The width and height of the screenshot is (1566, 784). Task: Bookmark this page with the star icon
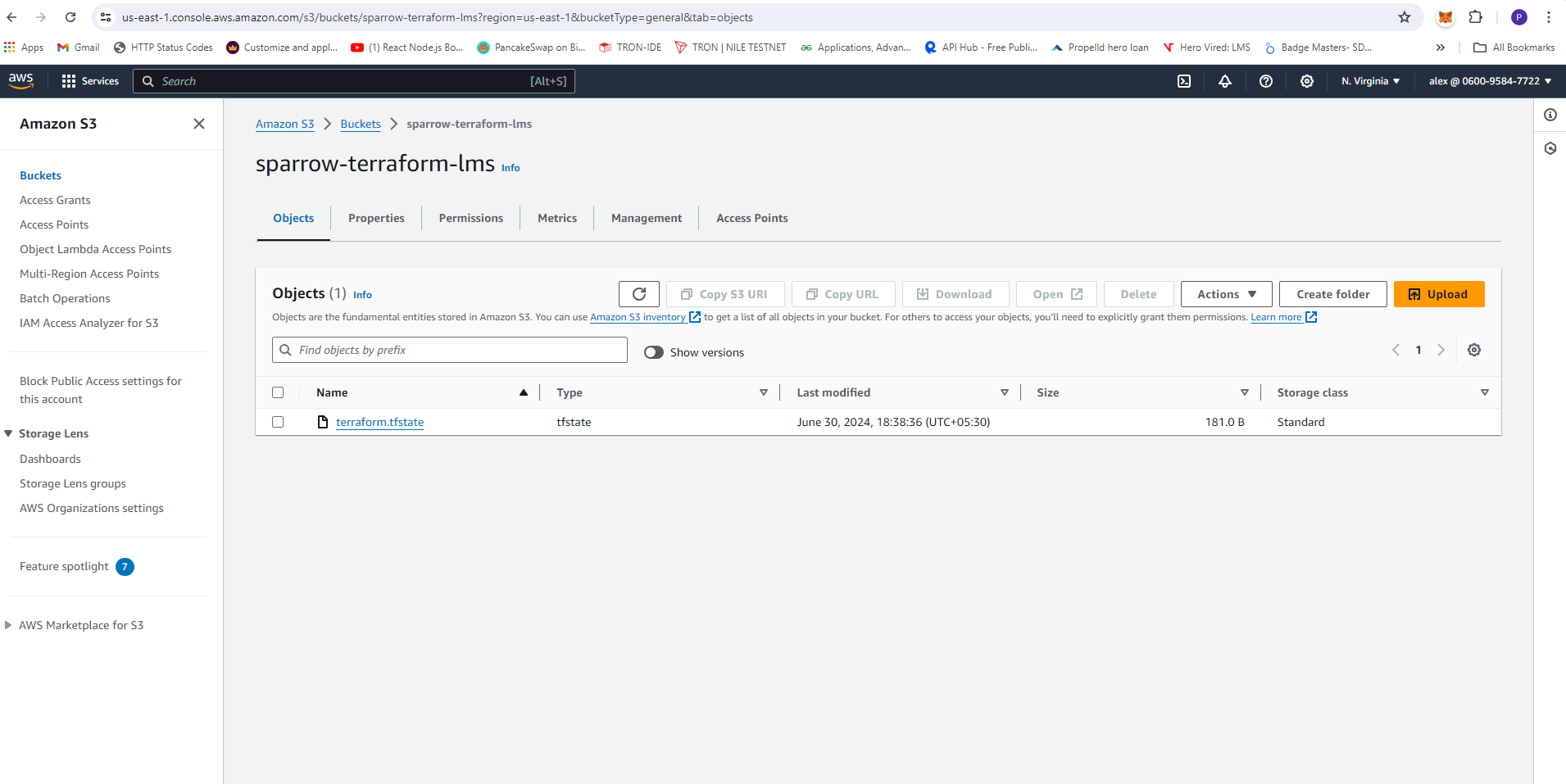pyautogui.click(x=1405, y=17)
